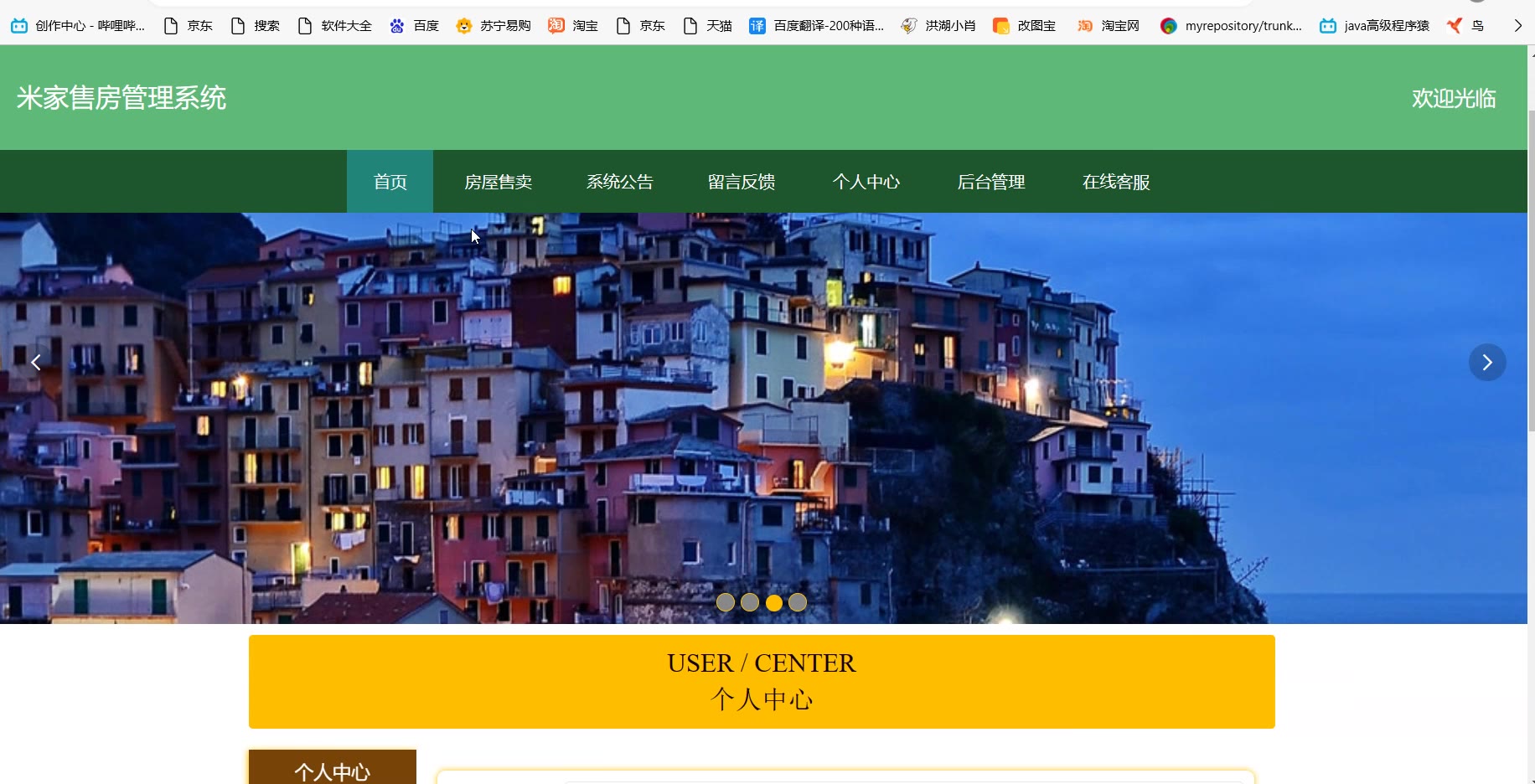Open the 在线客服 menu item

(1116, 182)
